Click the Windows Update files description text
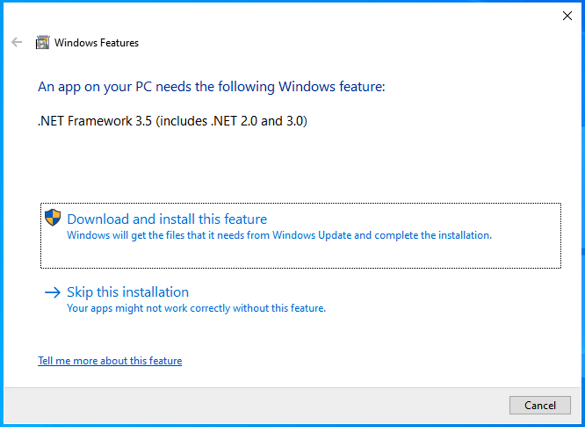Screen dimensions: 585x427 point(279,235)
